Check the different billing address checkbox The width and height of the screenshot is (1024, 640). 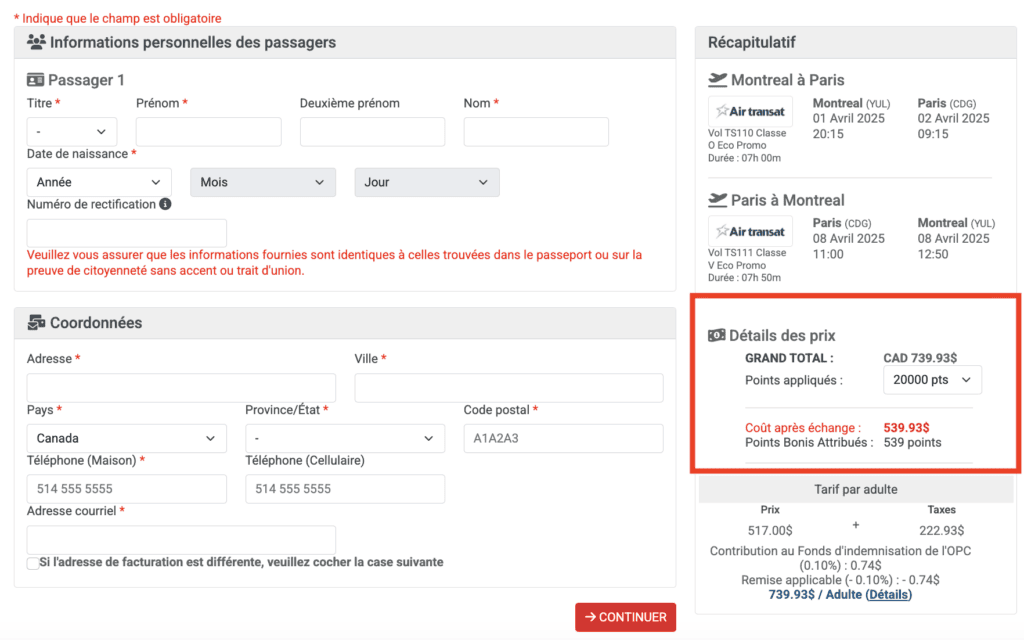point(33,563)
